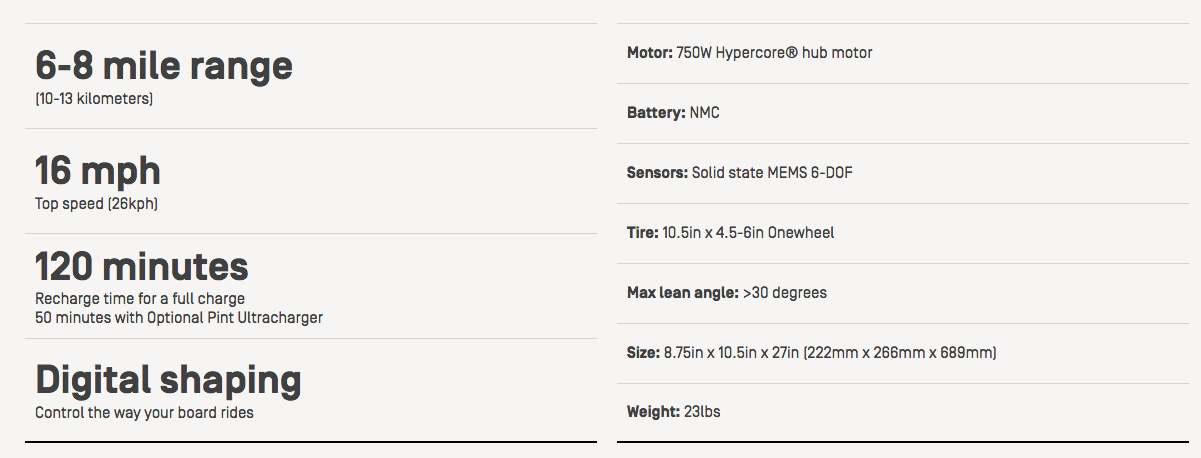Select '10.5in x 4.5-6in Onewheel' value
Image resolution: width=1201 pixels, height=458 pixels.
(748, 233)
